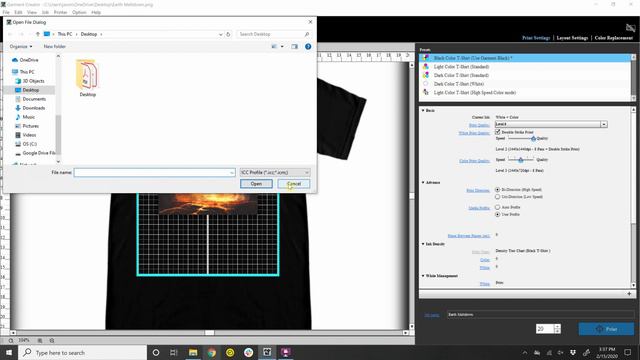
Task: Switch to Color Replacement tab
Action: point(613,38)
